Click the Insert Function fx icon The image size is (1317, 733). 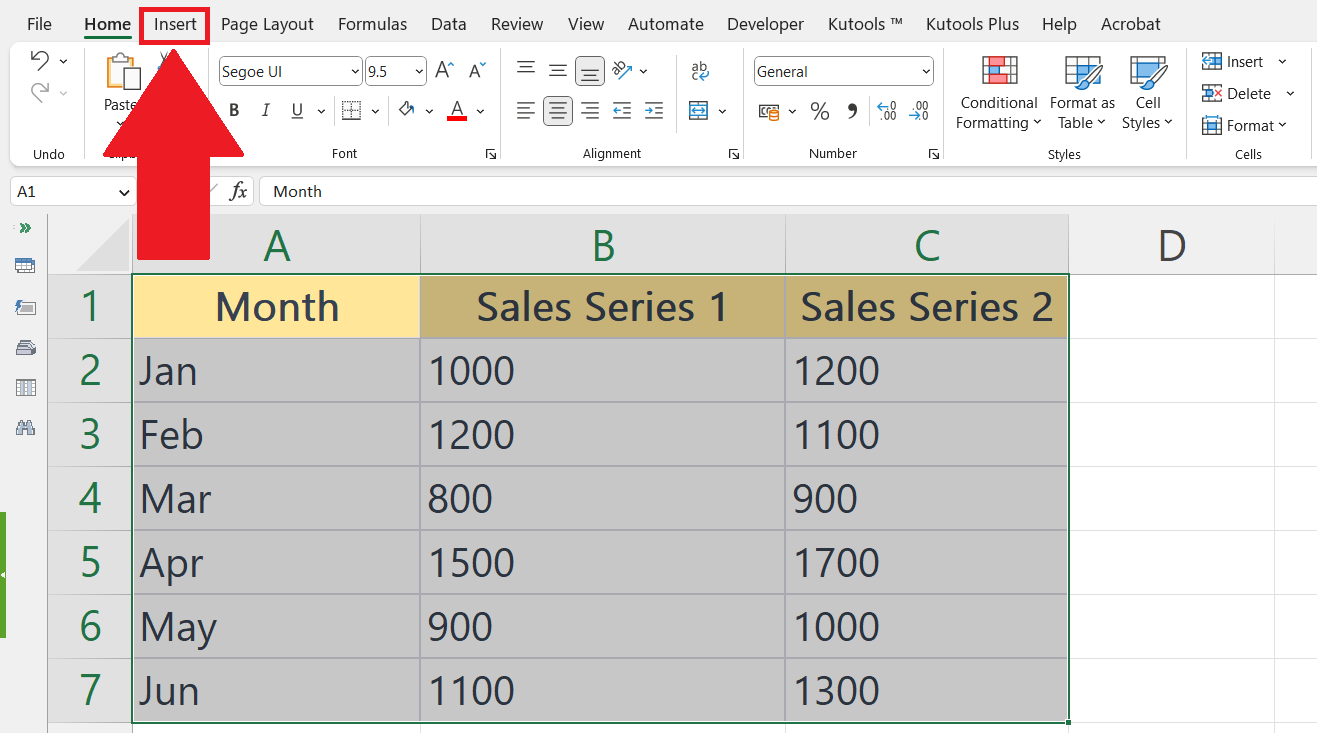click(238, 191)
